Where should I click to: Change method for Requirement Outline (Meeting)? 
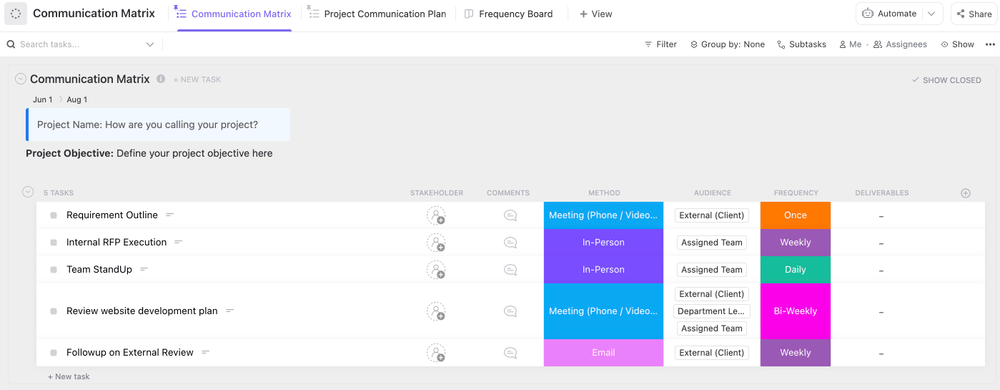tap(603, 215)
